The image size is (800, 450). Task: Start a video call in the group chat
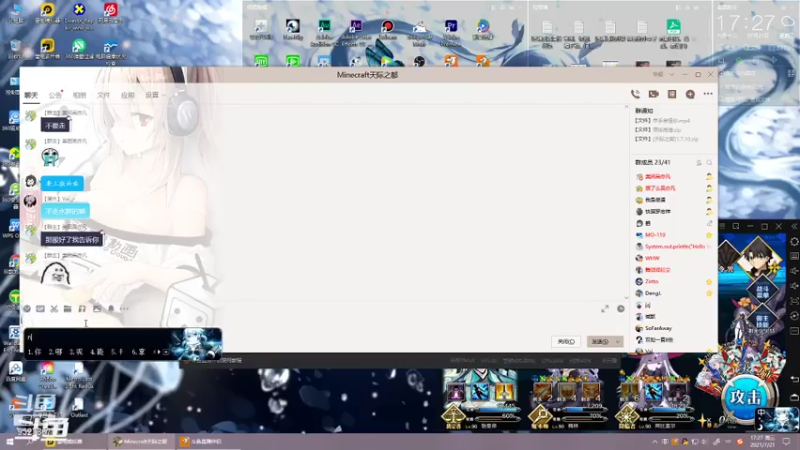[654, 94]
